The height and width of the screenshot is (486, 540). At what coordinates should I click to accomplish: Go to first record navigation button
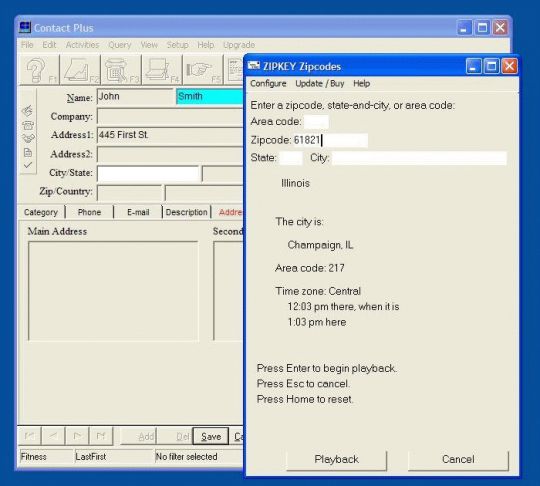tap(29, 436)
